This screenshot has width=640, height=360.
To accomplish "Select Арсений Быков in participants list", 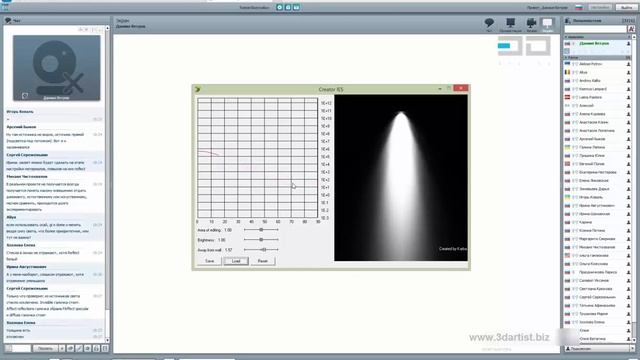I will click(592, 139).
